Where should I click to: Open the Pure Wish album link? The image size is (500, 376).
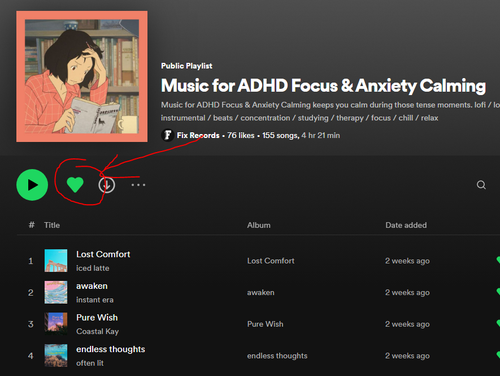[265, 324]
